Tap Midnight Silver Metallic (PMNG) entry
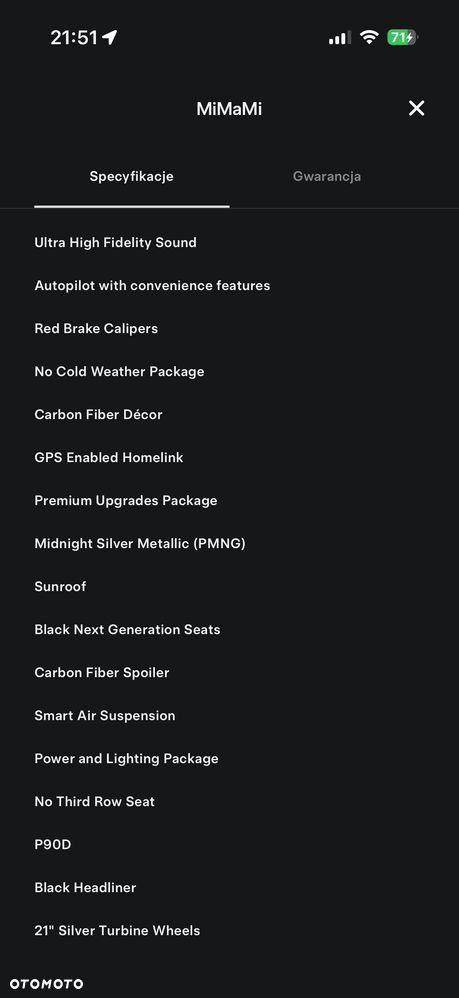The height and width of the screenshot is (998, 459). point(140,544)
